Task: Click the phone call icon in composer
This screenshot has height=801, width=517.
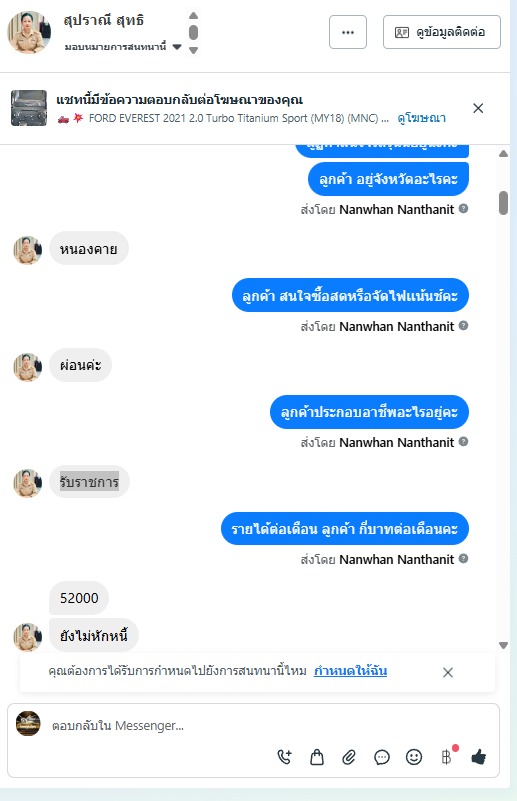Action: [285, 757]
